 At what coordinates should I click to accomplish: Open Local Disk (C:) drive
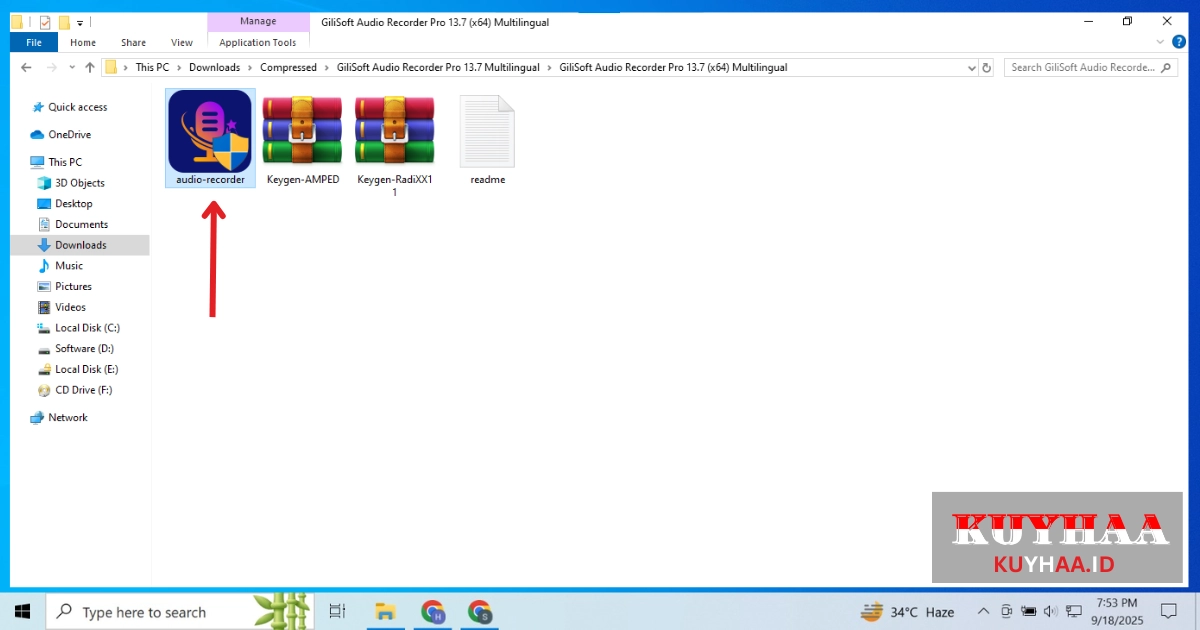pos(79,328)
